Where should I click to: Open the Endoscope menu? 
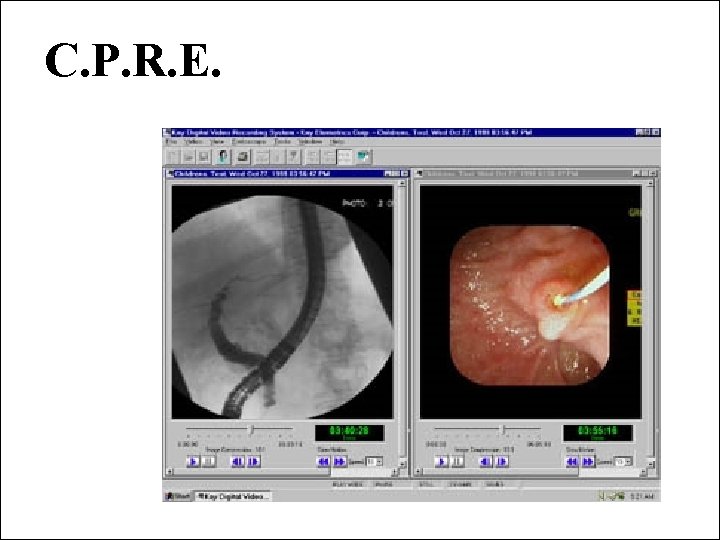[248, 142]
